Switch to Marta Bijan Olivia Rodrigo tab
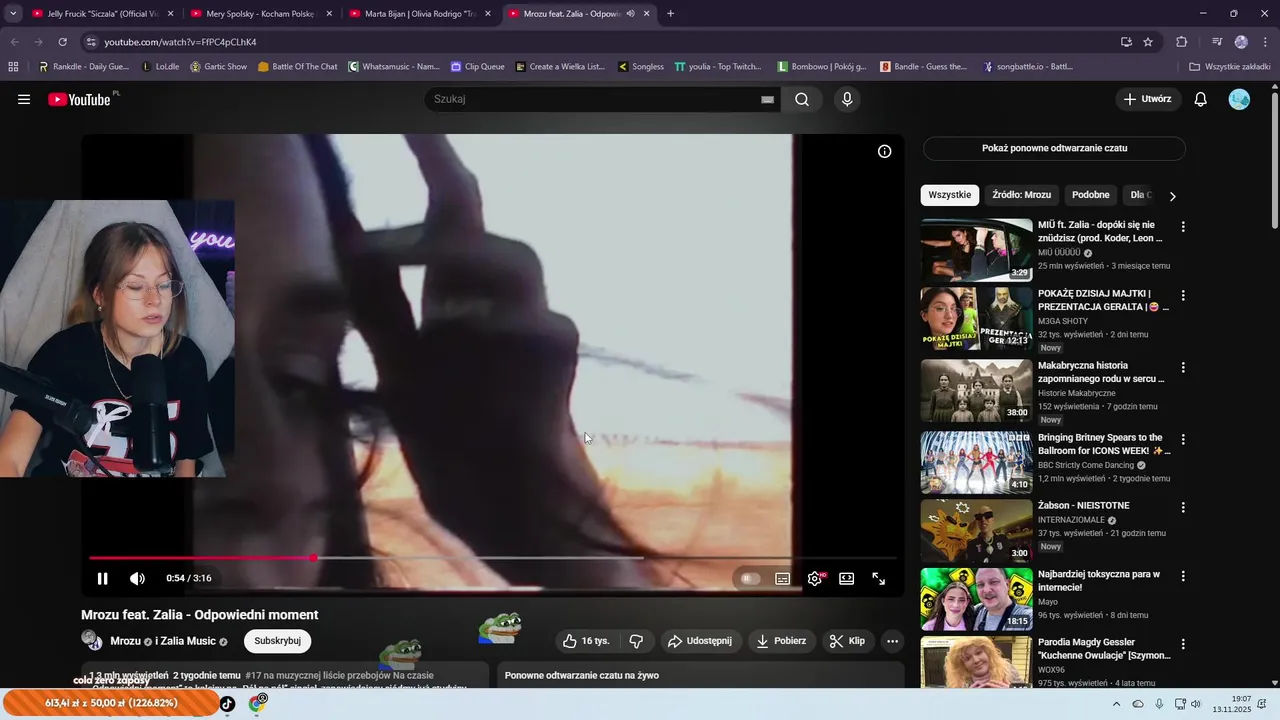The height and width of the screenshot is (720, 1280). click(420, 14)
